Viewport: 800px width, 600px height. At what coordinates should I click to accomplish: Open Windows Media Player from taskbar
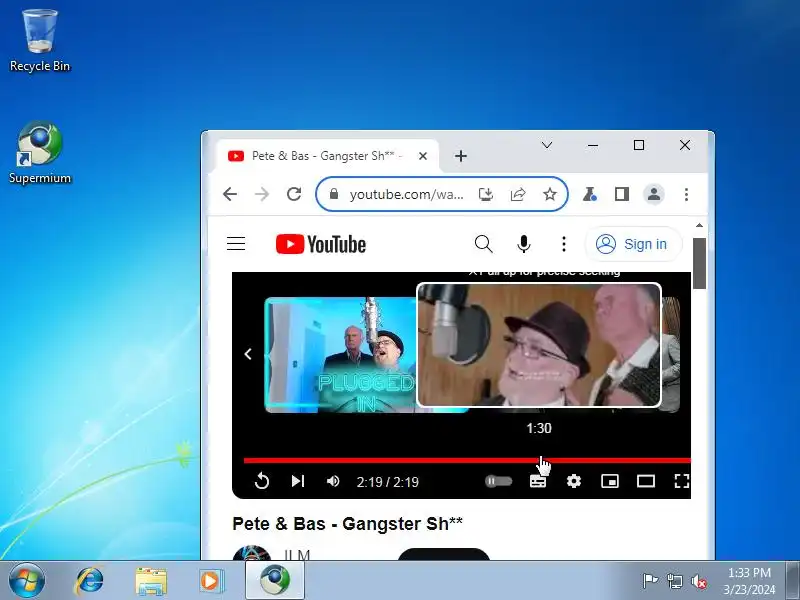pyautogui.click(x=211, y=581)
